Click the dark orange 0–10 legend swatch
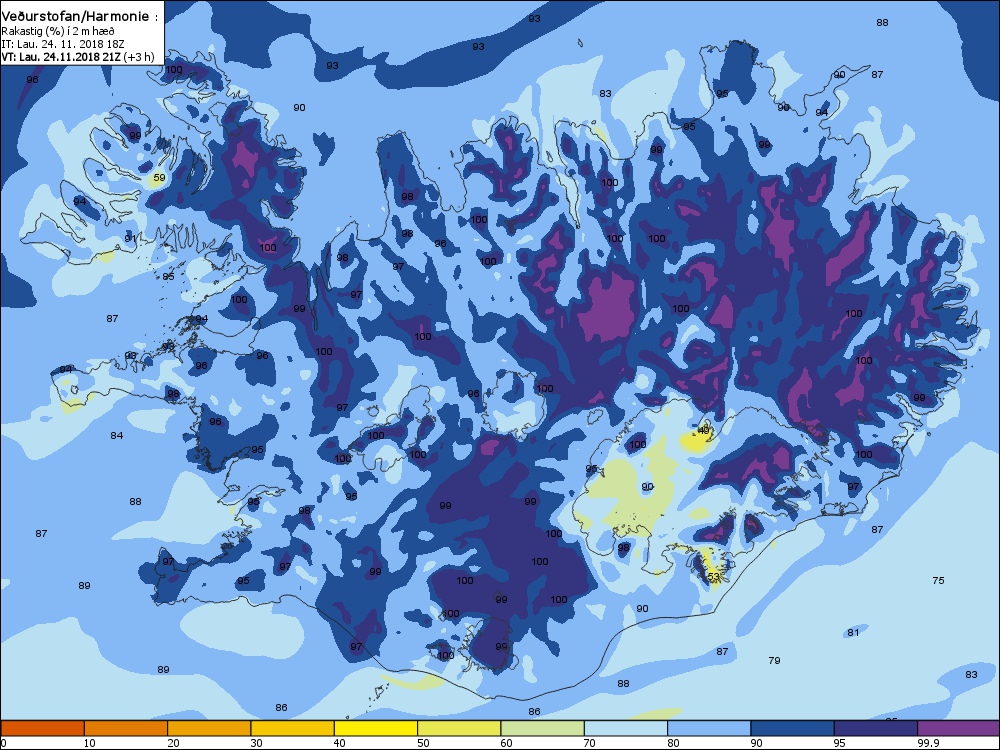1000x750 pixels. point(42,728)
